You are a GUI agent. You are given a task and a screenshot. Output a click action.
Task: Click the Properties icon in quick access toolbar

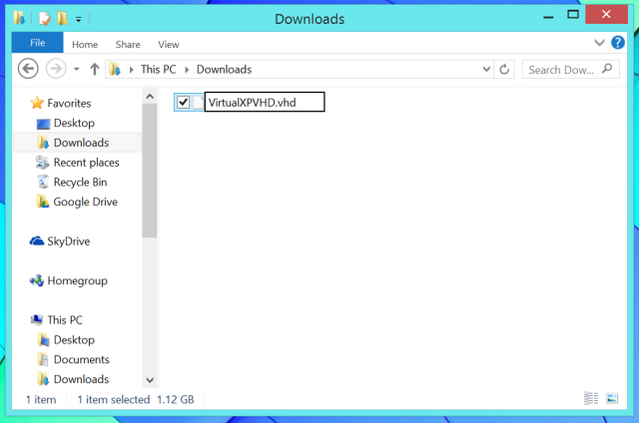click(x=44, y=18)
